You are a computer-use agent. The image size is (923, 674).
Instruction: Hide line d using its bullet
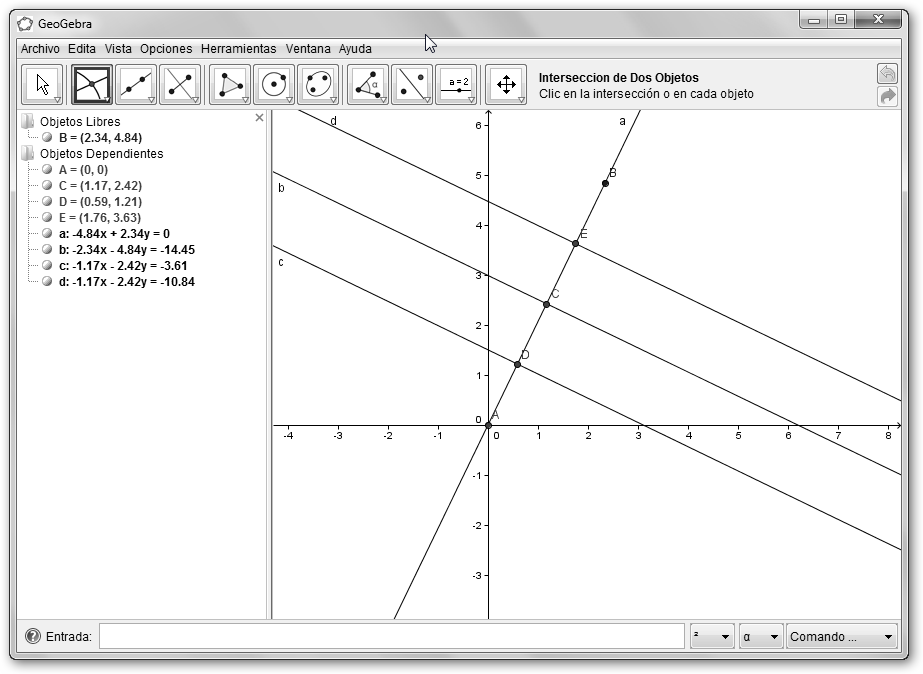pos(47,282)
